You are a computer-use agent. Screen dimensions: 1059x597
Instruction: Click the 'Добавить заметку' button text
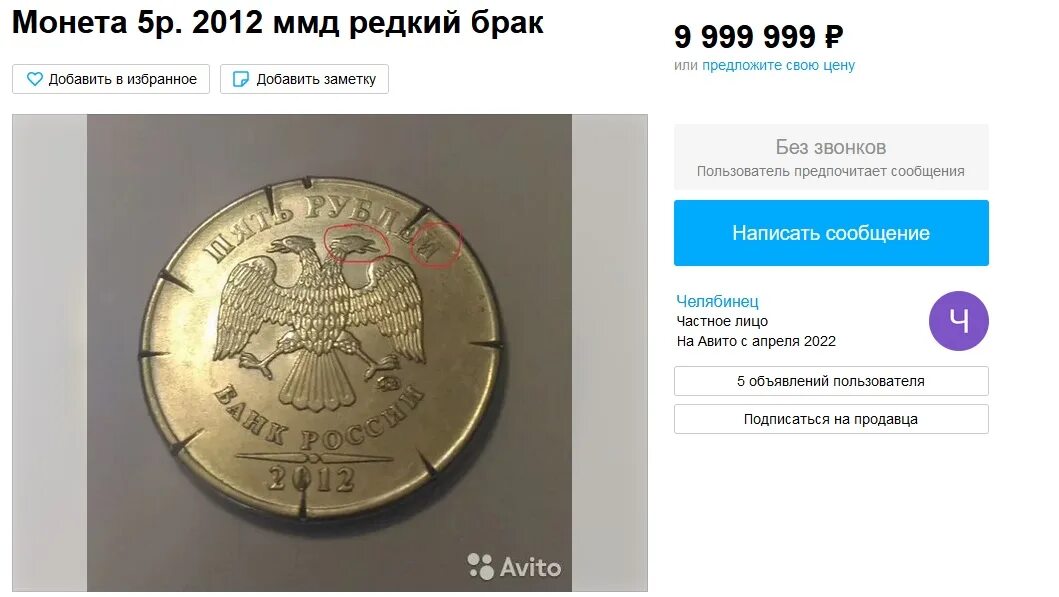tap(316, 79)
